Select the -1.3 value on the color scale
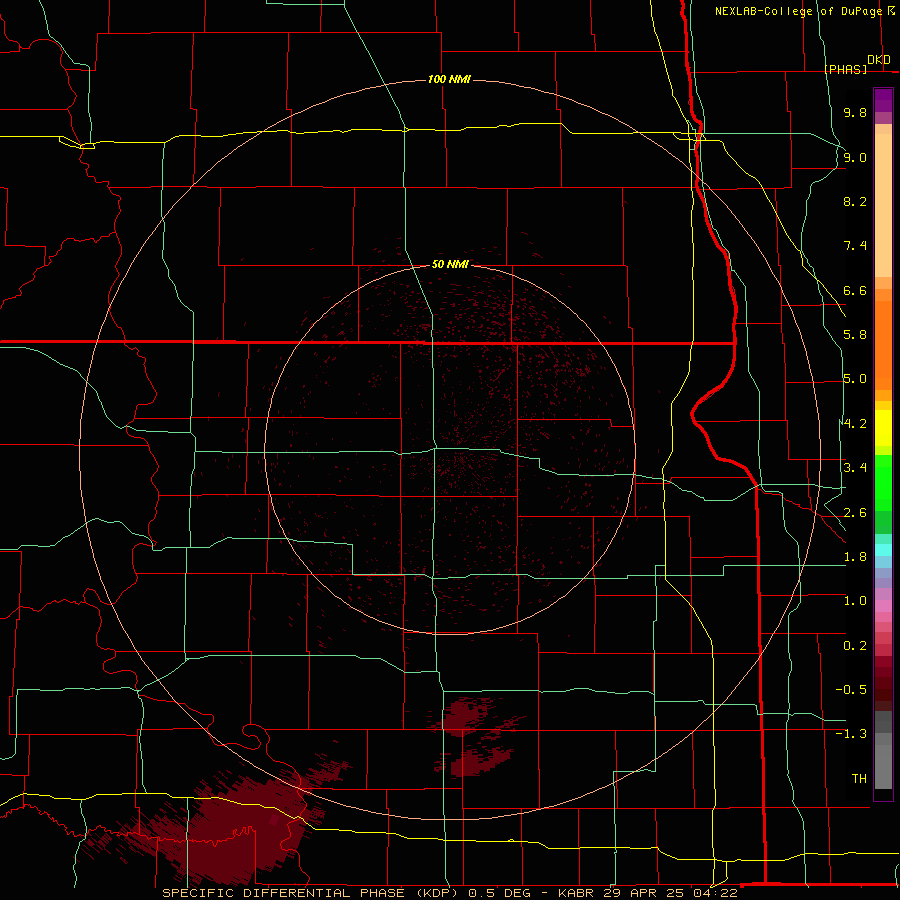Viewport: 900px width, 900px height. (x=851, y=734)
